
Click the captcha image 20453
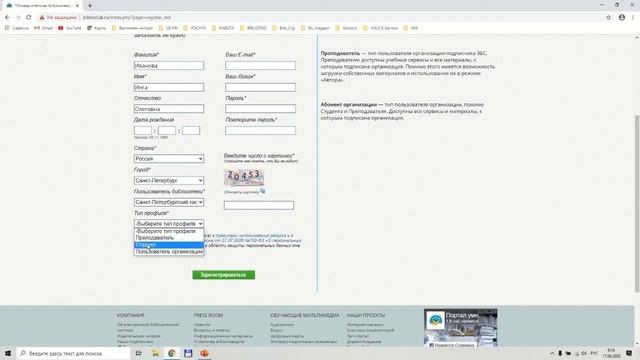pyautogui.click(x=244, y=178)
